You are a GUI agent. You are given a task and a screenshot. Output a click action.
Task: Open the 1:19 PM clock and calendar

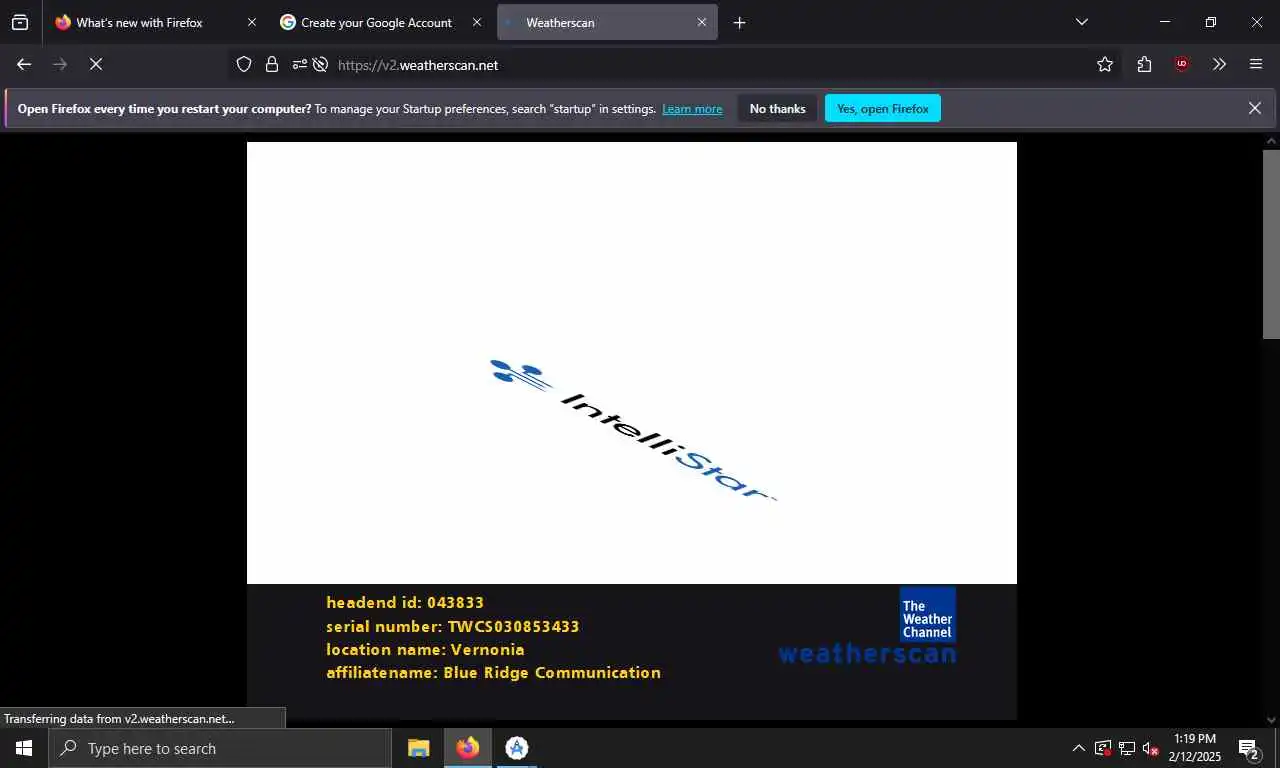click(1194, 748)
